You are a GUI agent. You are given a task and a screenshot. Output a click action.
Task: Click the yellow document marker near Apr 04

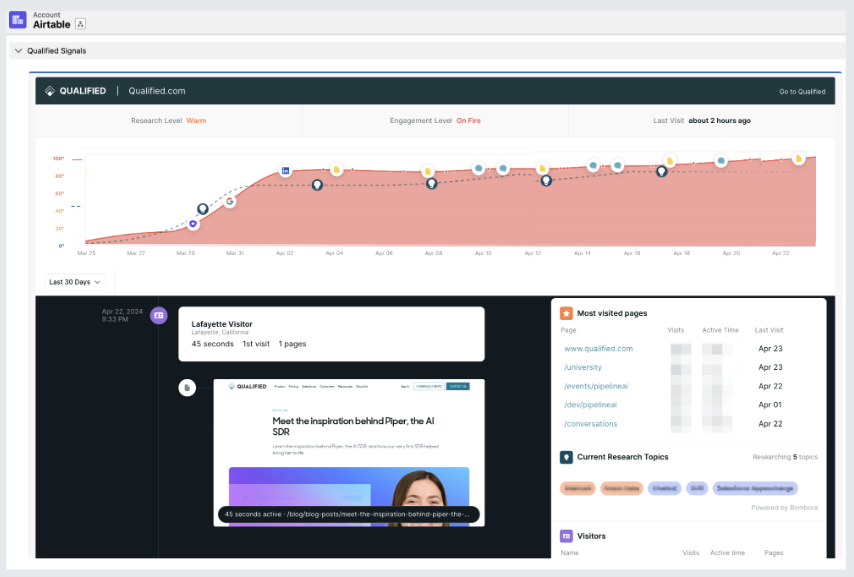(337, 170)
